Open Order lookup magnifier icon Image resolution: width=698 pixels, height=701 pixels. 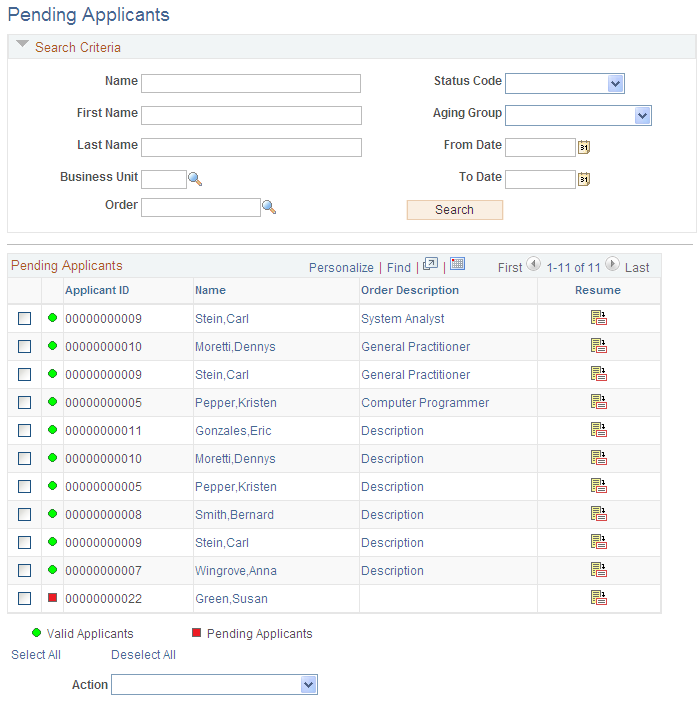pos(269,207)
